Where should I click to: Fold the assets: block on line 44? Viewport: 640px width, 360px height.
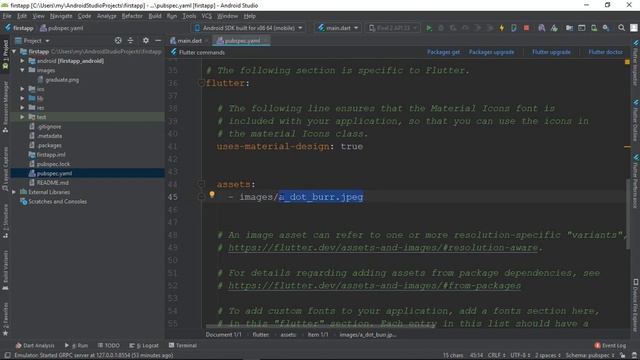201,184
